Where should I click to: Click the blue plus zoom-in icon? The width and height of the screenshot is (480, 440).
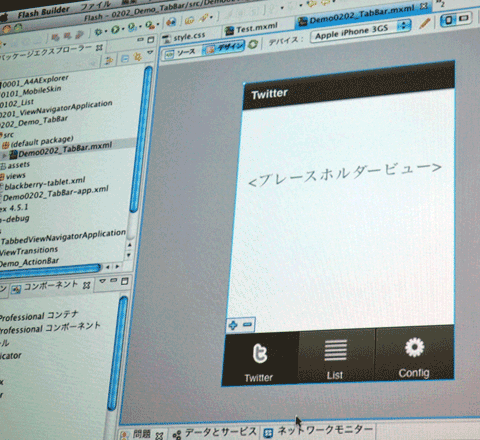(x=233, y=325)
